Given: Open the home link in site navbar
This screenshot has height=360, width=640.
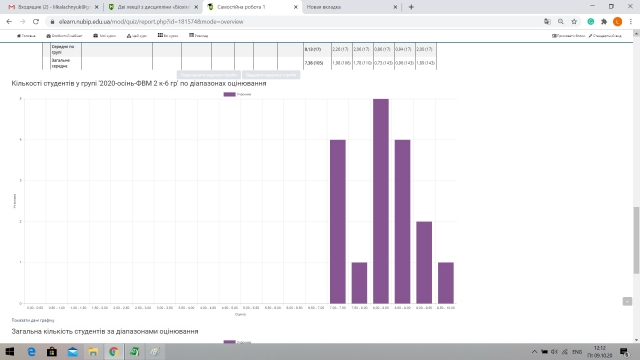Looking at the screenshot, I should [26, 36].
